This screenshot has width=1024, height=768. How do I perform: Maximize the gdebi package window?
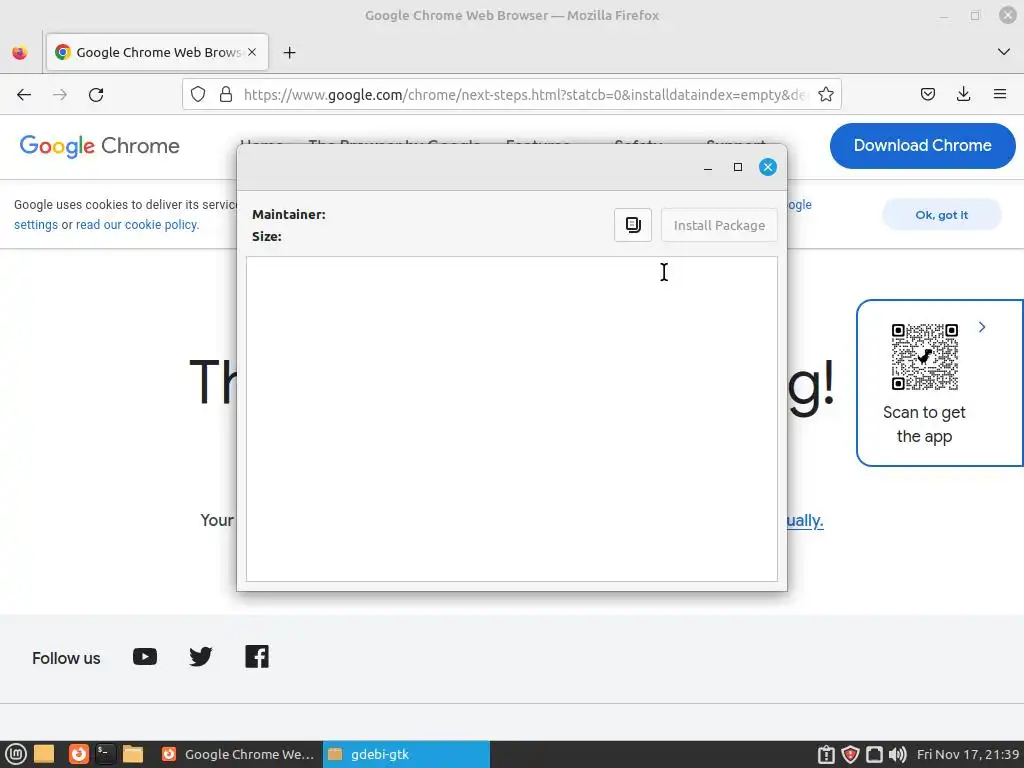pos(738,167)
